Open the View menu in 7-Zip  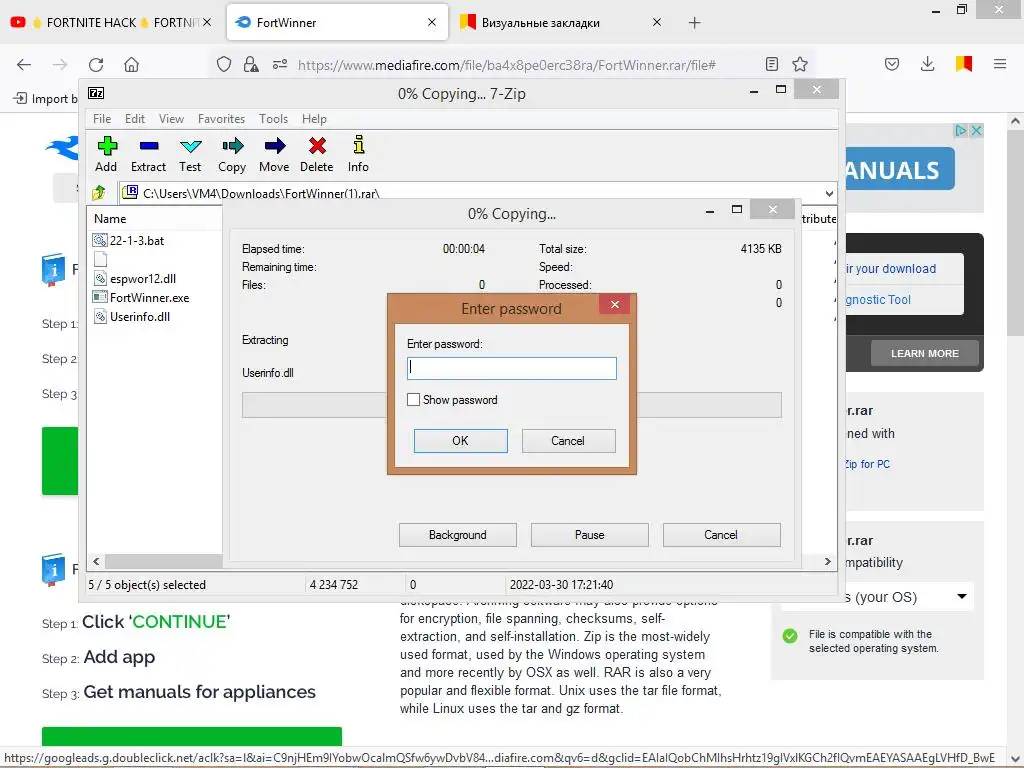[171, 119]
